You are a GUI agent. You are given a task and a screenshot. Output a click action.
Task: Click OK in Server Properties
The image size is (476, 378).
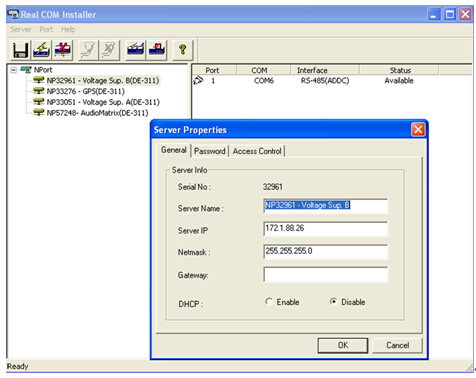coord(343,345)
